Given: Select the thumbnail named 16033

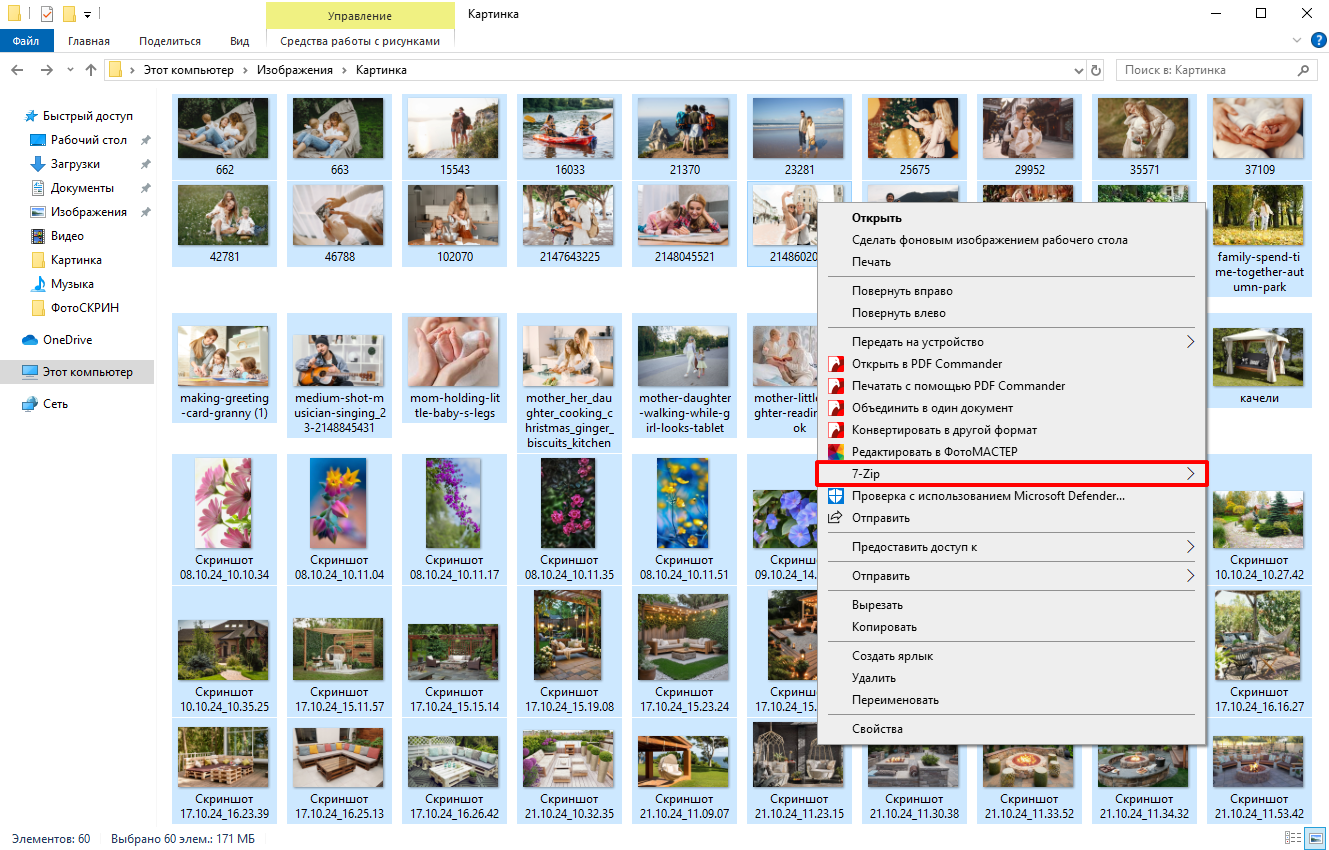Looking at the screenshot, I should pyautogui.click(x=569, y=135).
